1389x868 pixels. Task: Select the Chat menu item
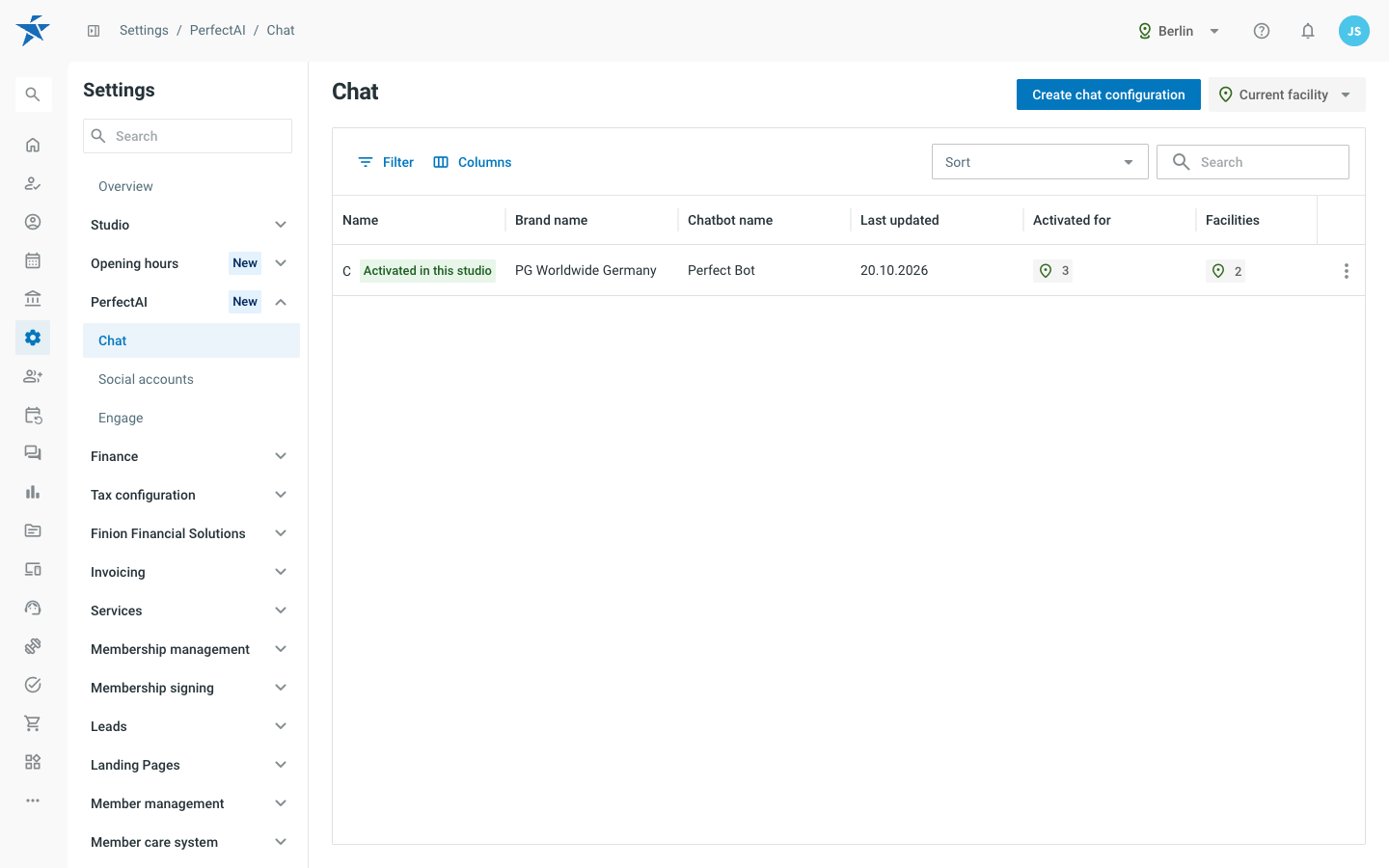(x=191, y=340)
